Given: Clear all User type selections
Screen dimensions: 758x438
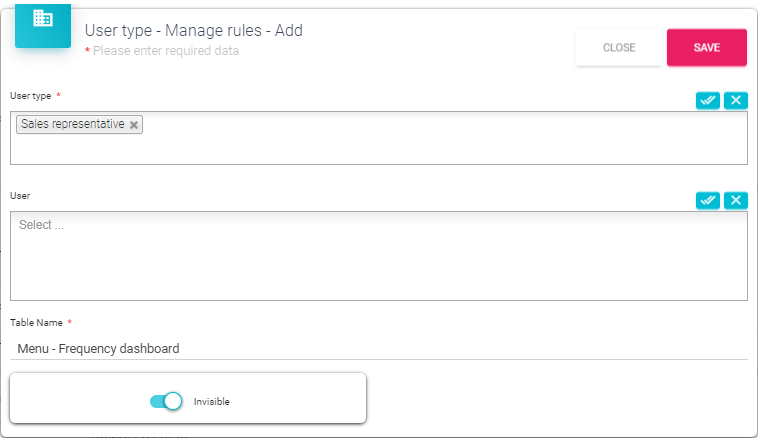Looking at the screenshot, I should [x=736, y=100].
